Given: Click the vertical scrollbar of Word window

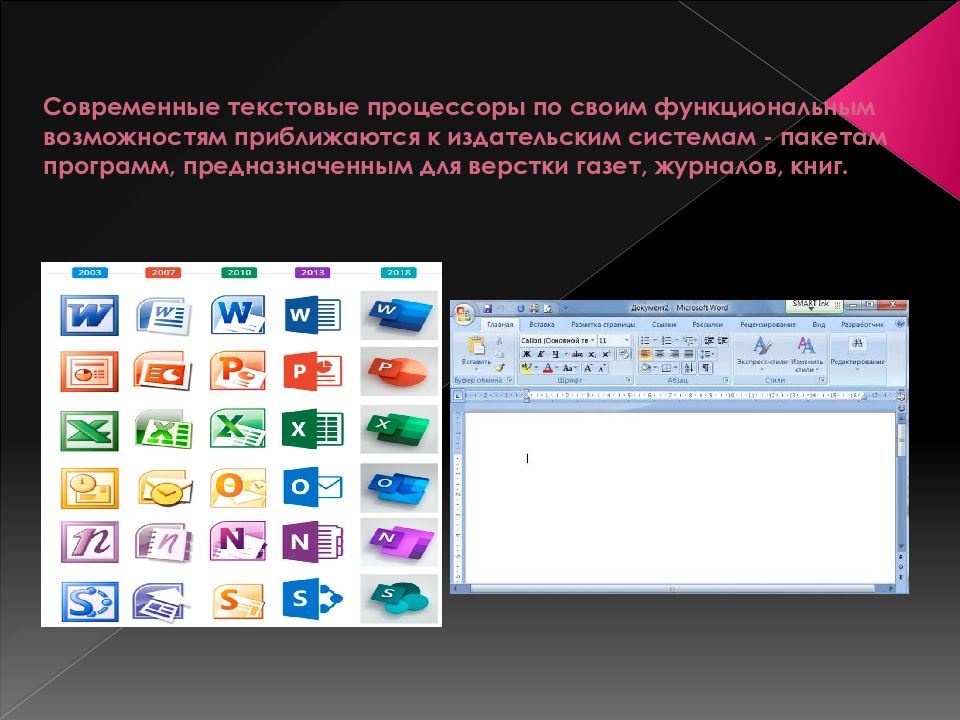Looking at the screenshot, I should tap(901, 482).
